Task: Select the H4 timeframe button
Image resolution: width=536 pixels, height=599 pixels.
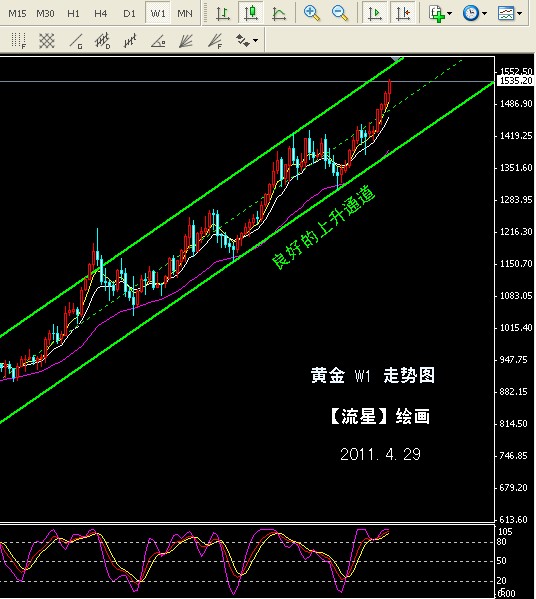Action: (100, 14)
